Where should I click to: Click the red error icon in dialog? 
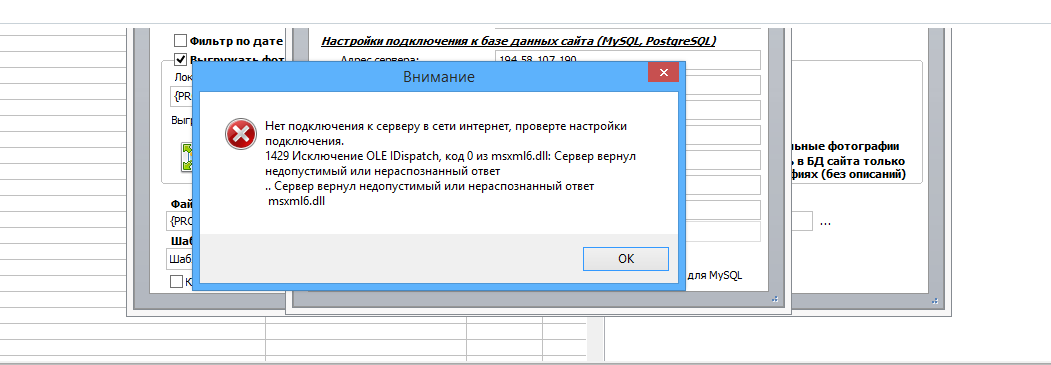(240, 135)
